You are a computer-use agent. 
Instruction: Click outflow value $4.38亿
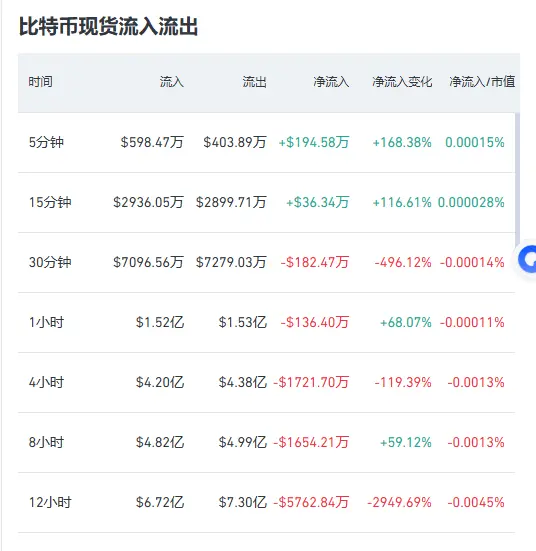coord(243,382)
